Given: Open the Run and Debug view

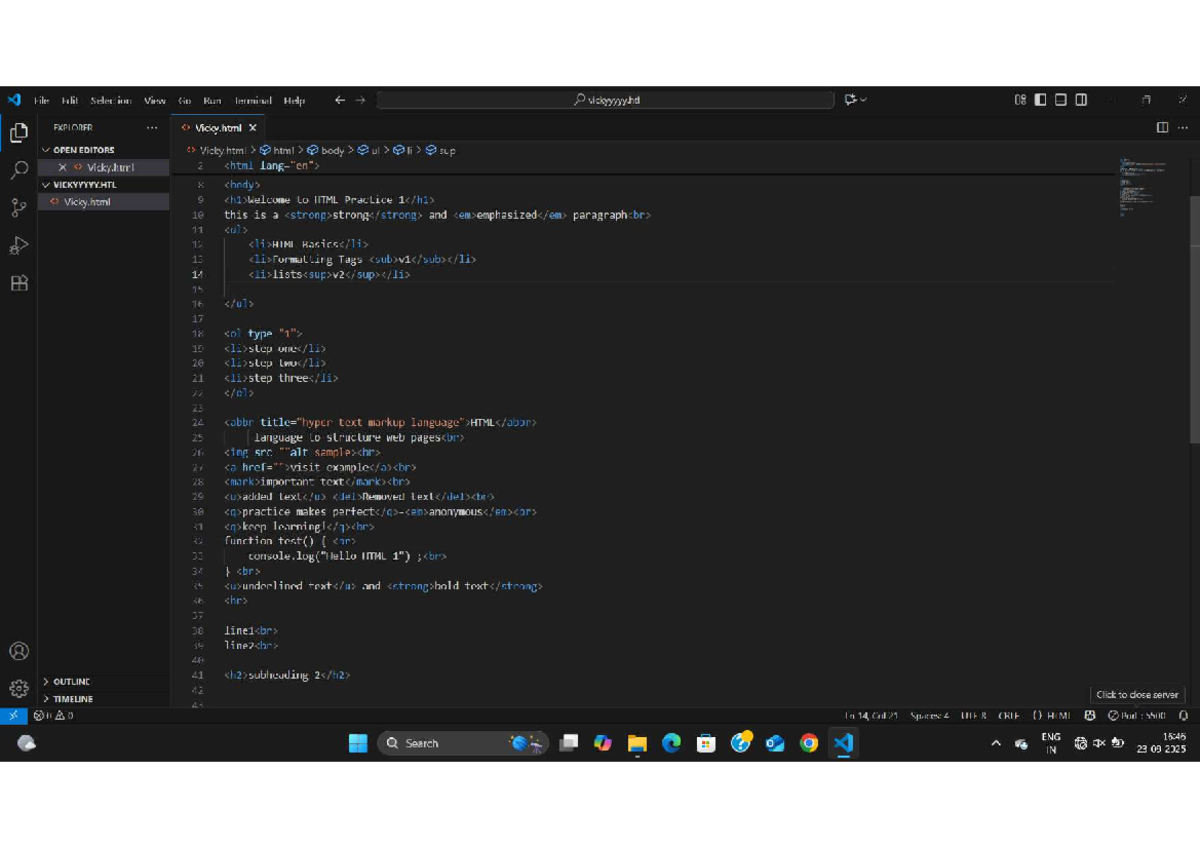Looking at the screenshot, I should (18, 246).
